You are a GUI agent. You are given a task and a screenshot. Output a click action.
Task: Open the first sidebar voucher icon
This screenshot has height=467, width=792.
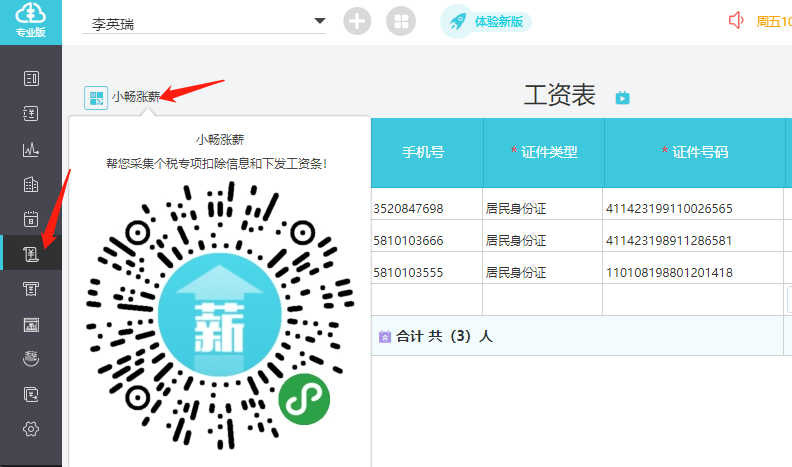31,78
